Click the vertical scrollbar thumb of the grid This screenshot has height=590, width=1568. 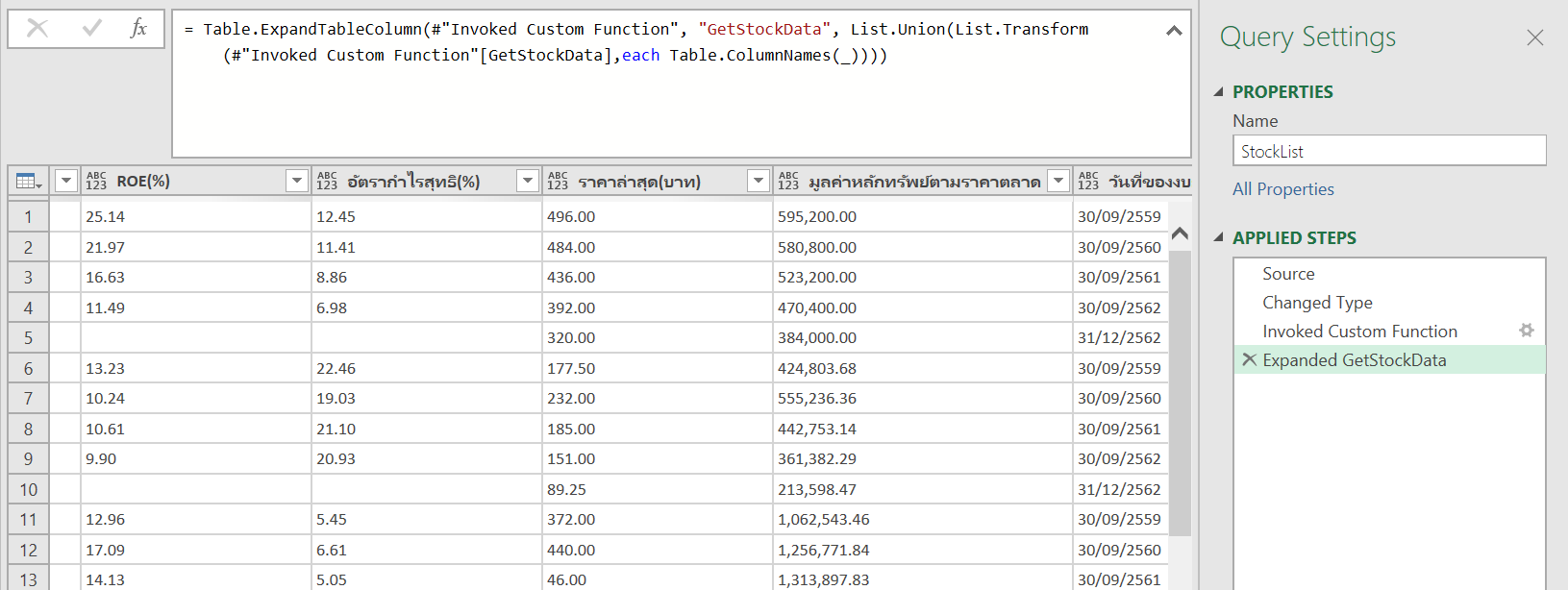(x=1181, y=392)
